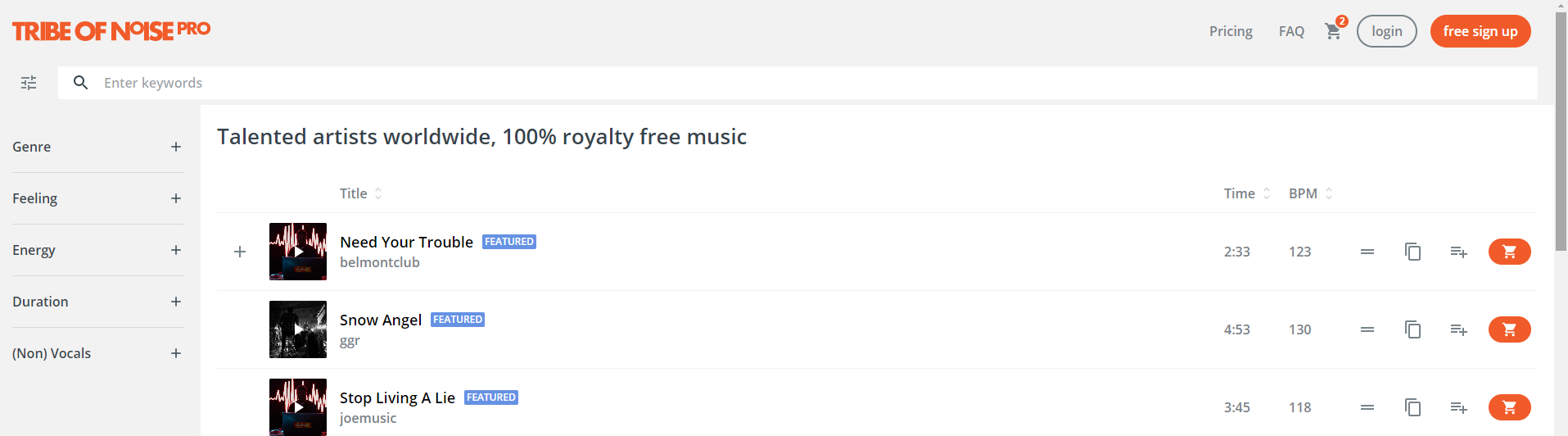Add Snow Angel to playlist

1458,329
